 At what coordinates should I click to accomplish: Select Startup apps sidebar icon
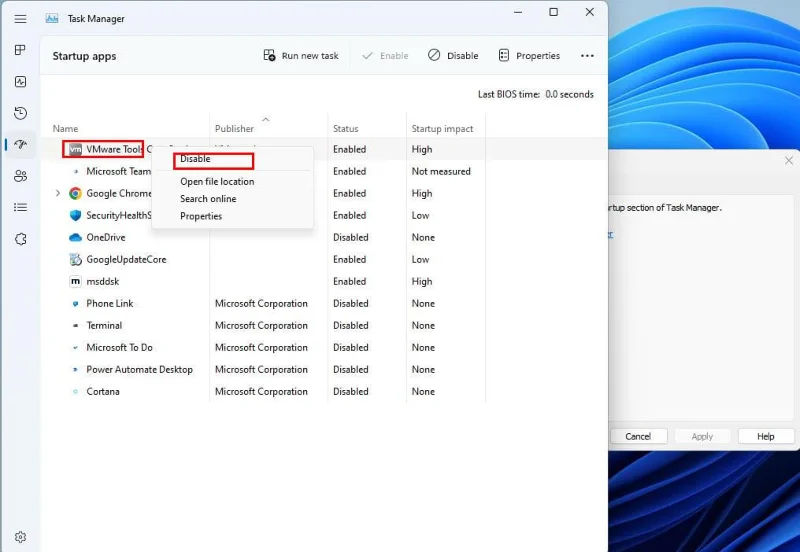(20, 144)
